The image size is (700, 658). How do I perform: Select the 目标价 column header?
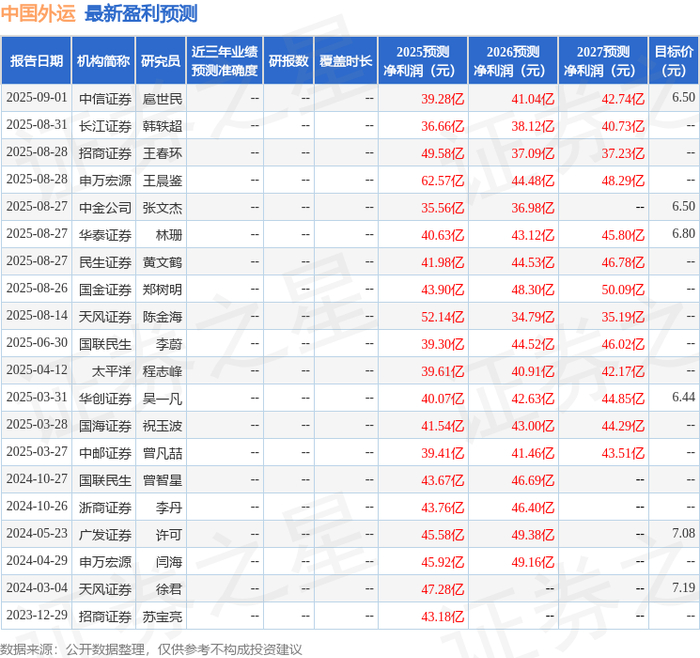point(674,61)
